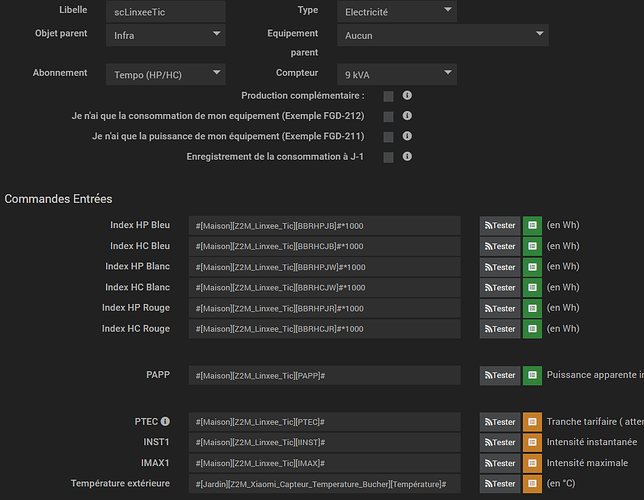Enable Production complémentaire checkbox
644x500 pixels.
click(x=388, y=97)
